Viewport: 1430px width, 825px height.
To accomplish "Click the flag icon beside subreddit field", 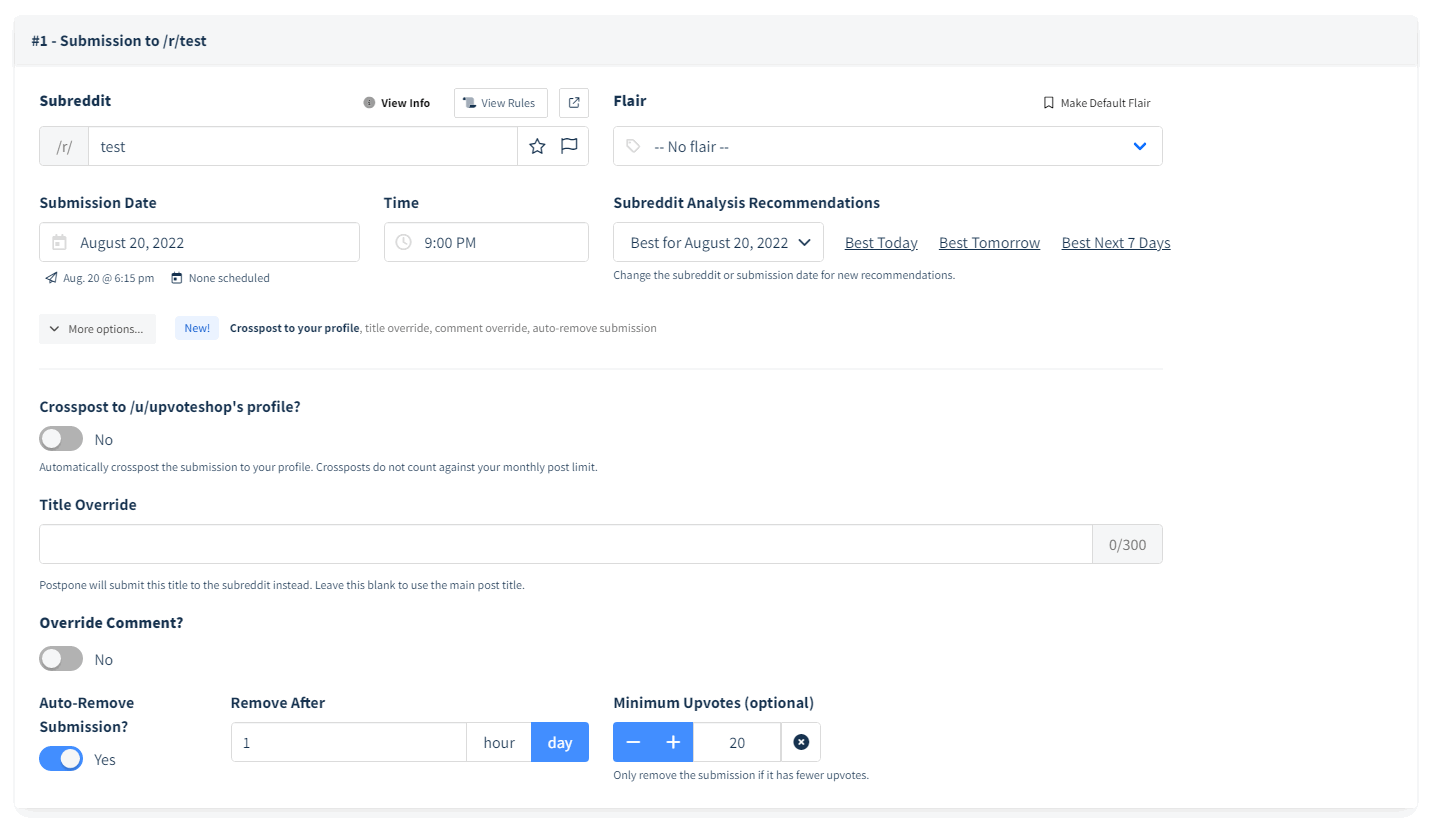I will click(569, 146).
